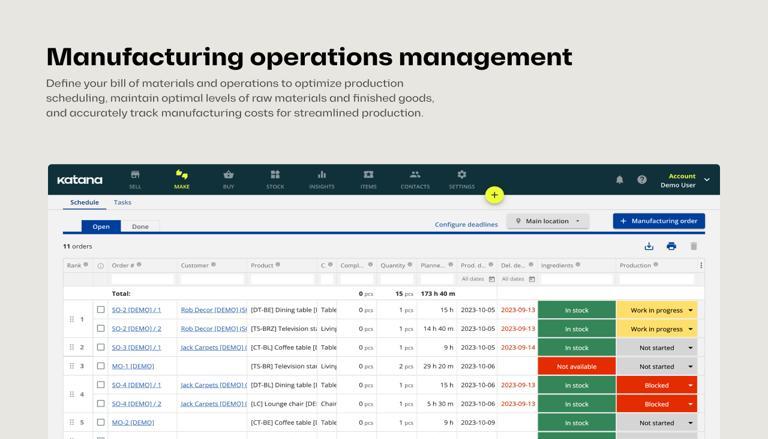Switch to the Schedule tab
Image resolution: width=768 pixels, height=439 pixels.
coord(84,202)
